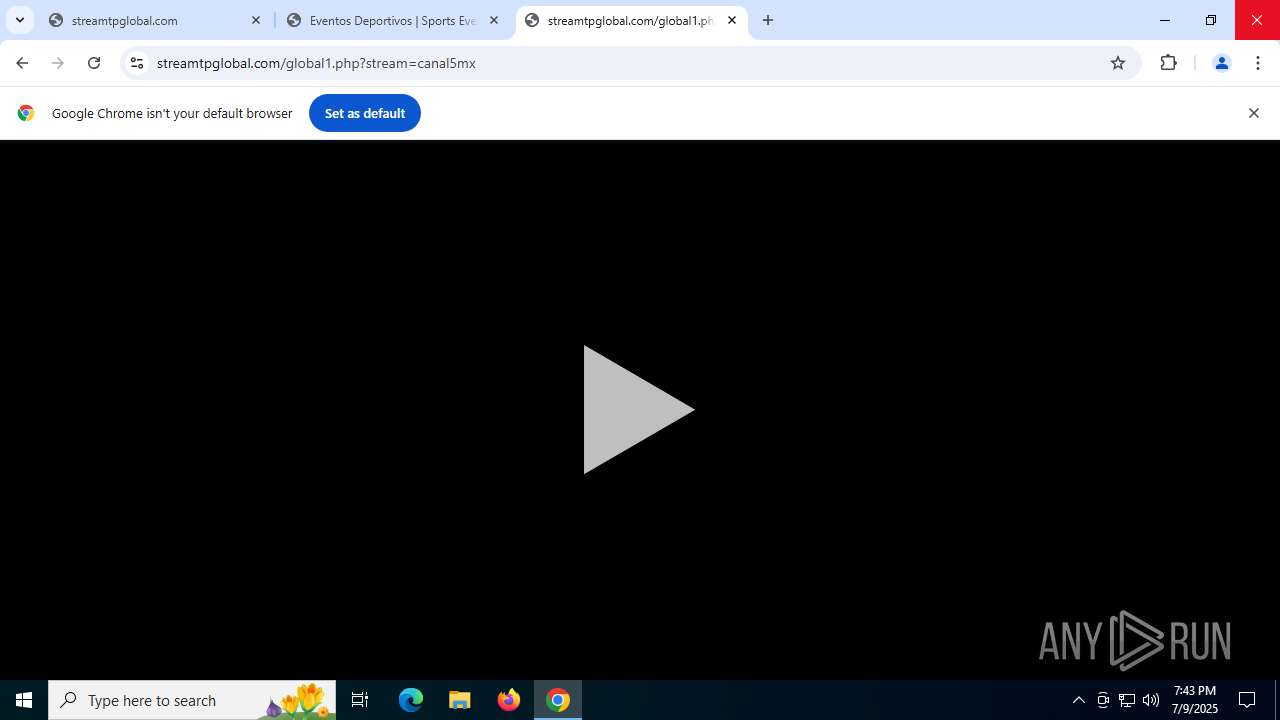
Task: Play the video in the center
Action: point(638,409)
